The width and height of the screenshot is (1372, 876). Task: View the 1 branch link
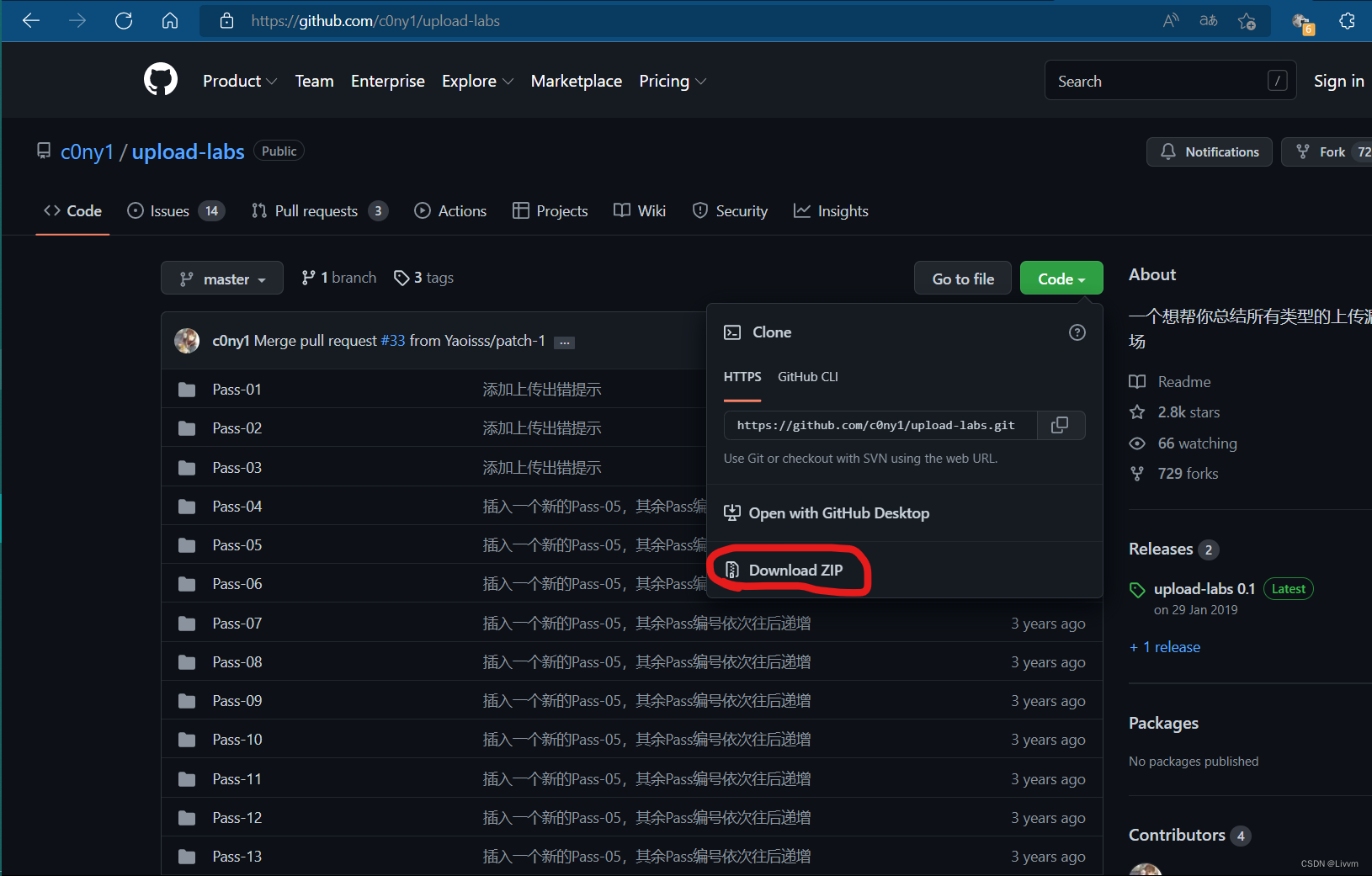(339, 278)
